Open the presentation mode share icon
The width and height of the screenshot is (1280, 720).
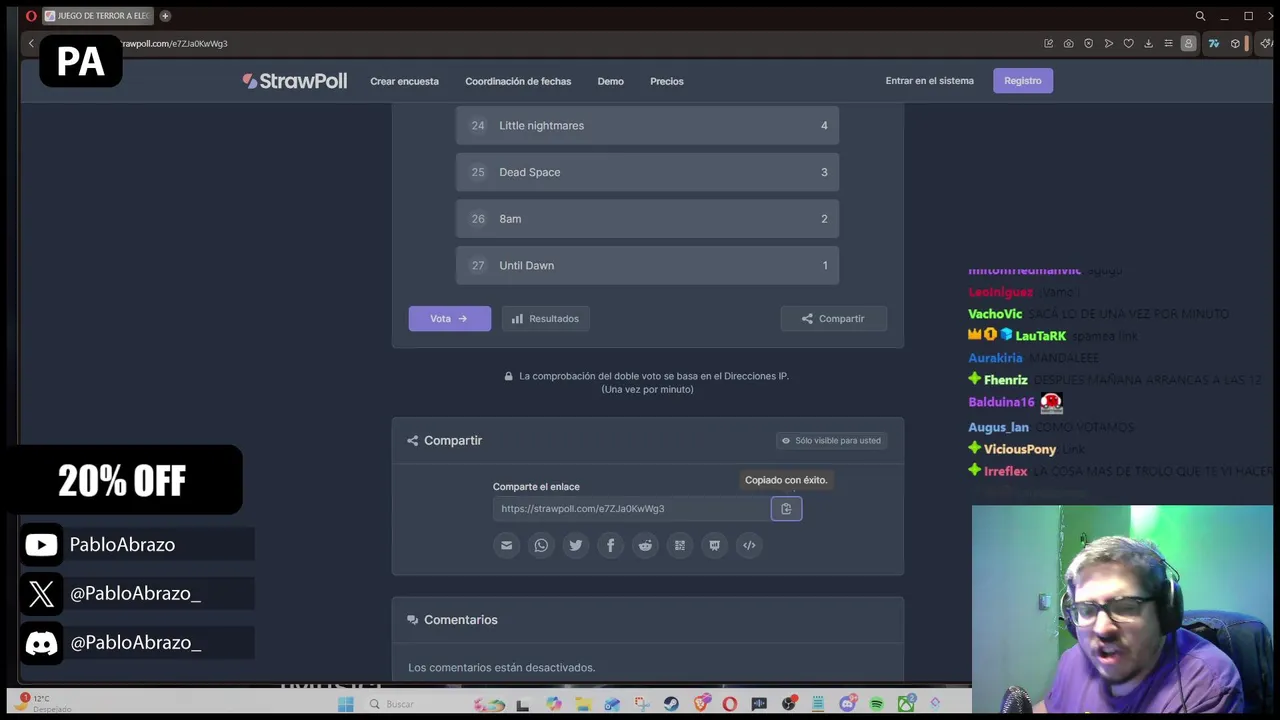click(714, 545)
